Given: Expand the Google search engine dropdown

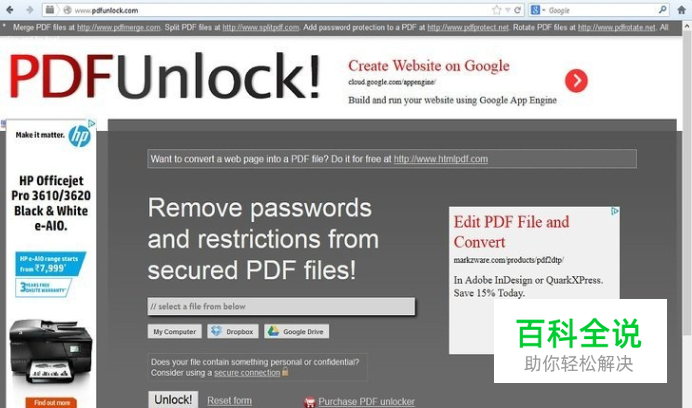Looking at the screenshot, I should tap(538, 10).
